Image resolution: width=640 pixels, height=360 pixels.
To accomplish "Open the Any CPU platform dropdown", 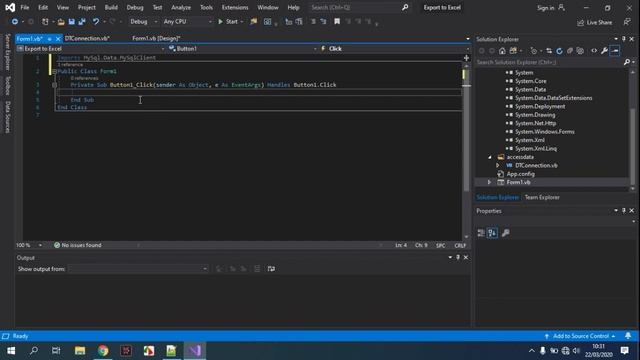I will [187, 22].
